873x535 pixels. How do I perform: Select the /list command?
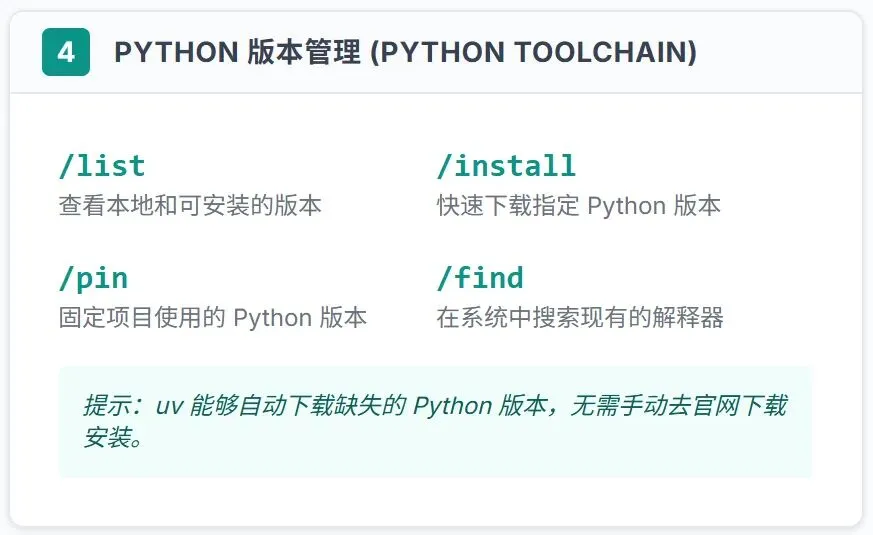pos(102,166)
